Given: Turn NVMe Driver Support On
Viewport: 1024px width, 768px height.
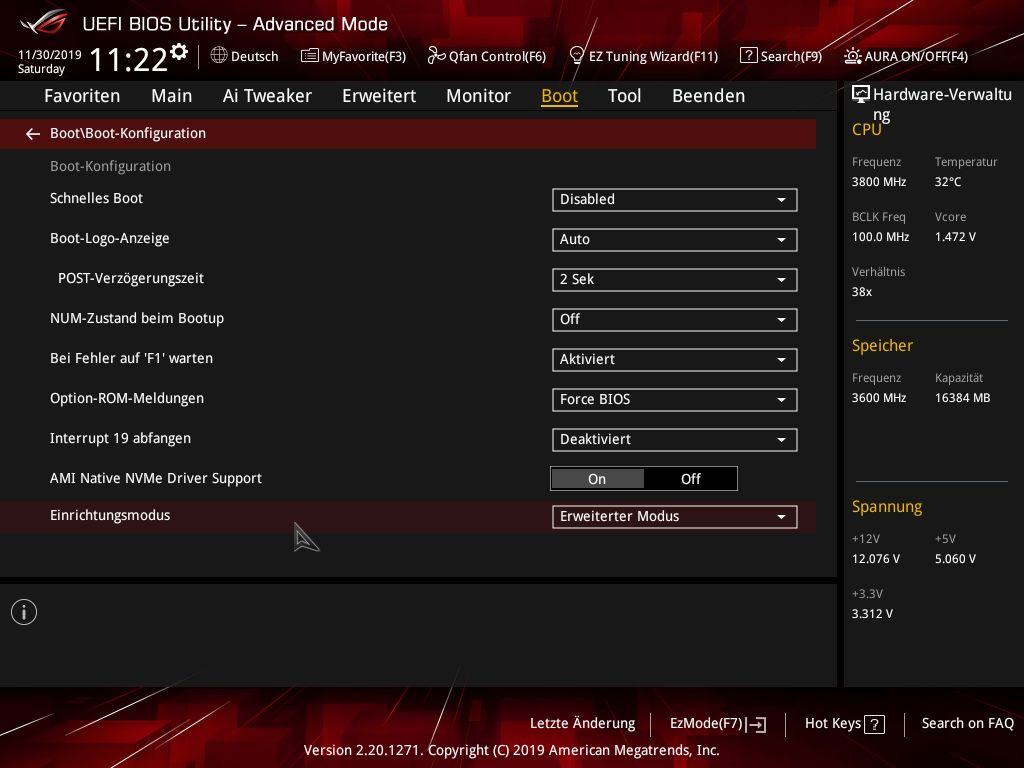Looking at the screenshot, I should [598, 479].
